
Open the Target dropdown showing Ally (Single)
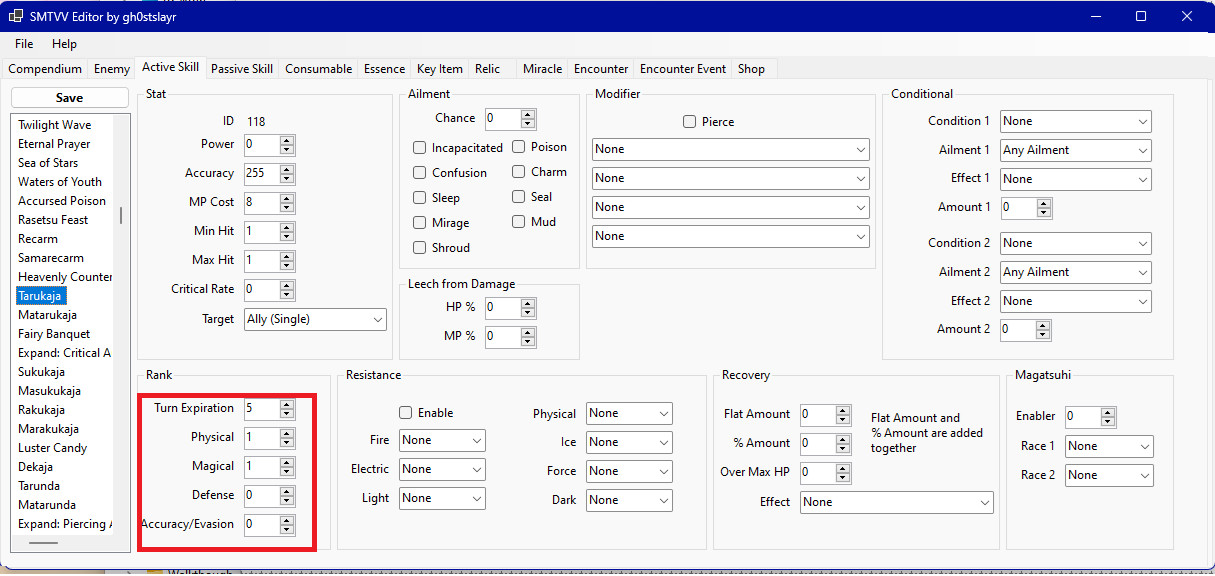(315, 319)
